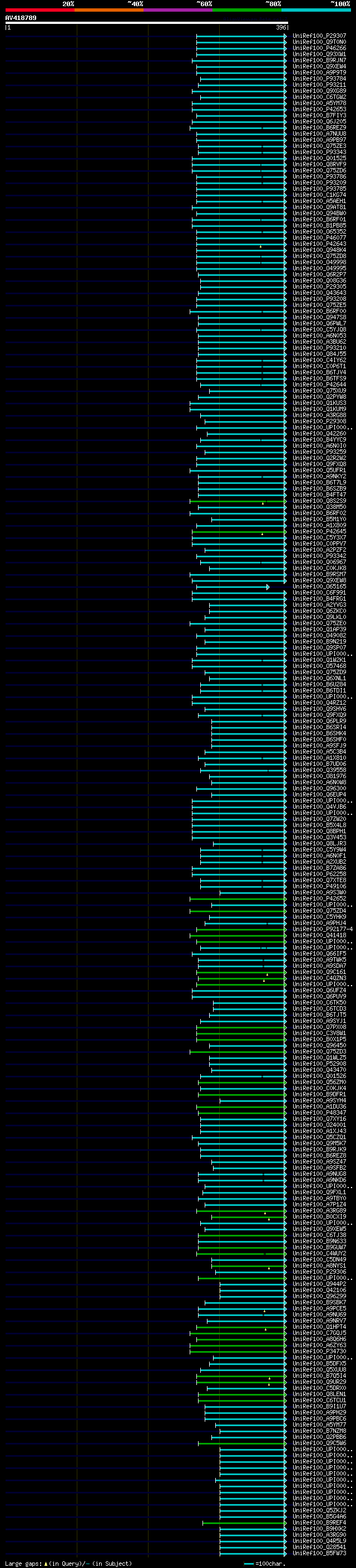Select hit label UniRef100_P42652

coord(319,898)
